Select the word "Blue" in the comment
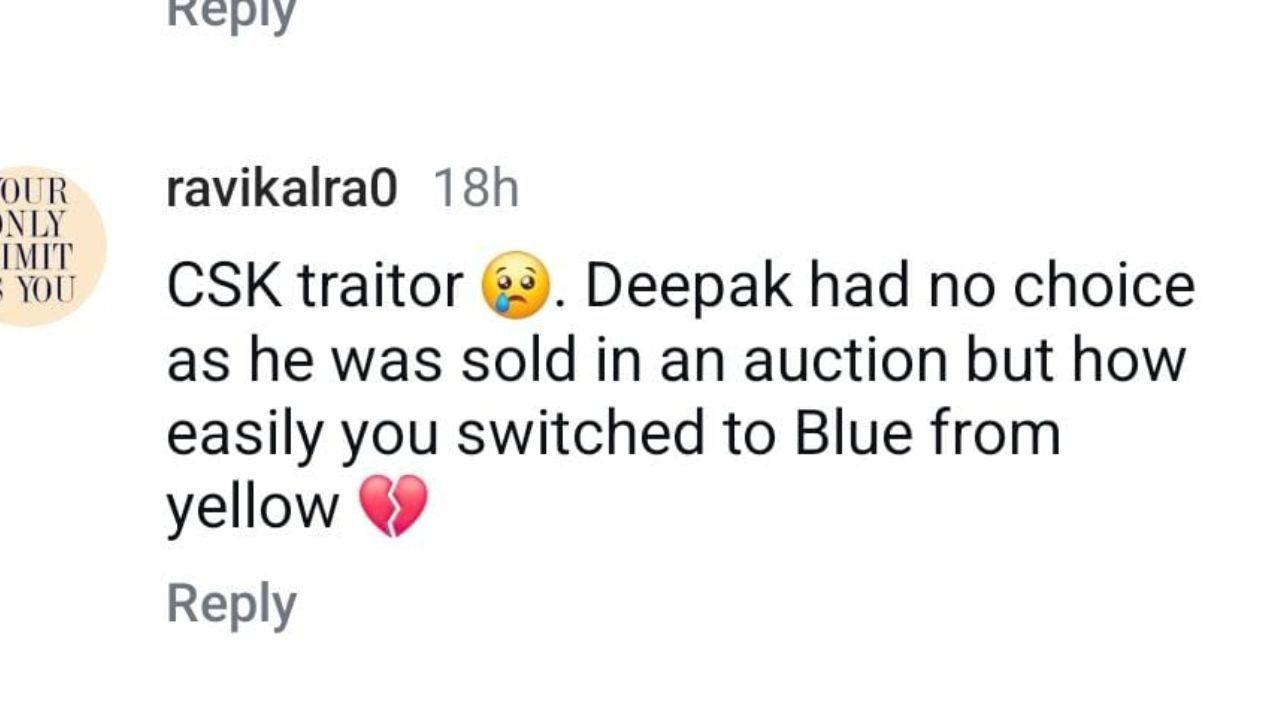 [841, 433]
